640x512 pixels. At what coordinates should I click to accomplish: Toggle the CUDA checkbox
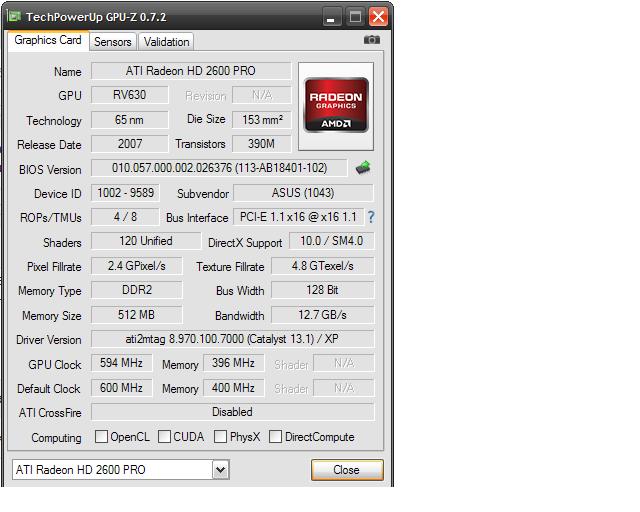164,436
